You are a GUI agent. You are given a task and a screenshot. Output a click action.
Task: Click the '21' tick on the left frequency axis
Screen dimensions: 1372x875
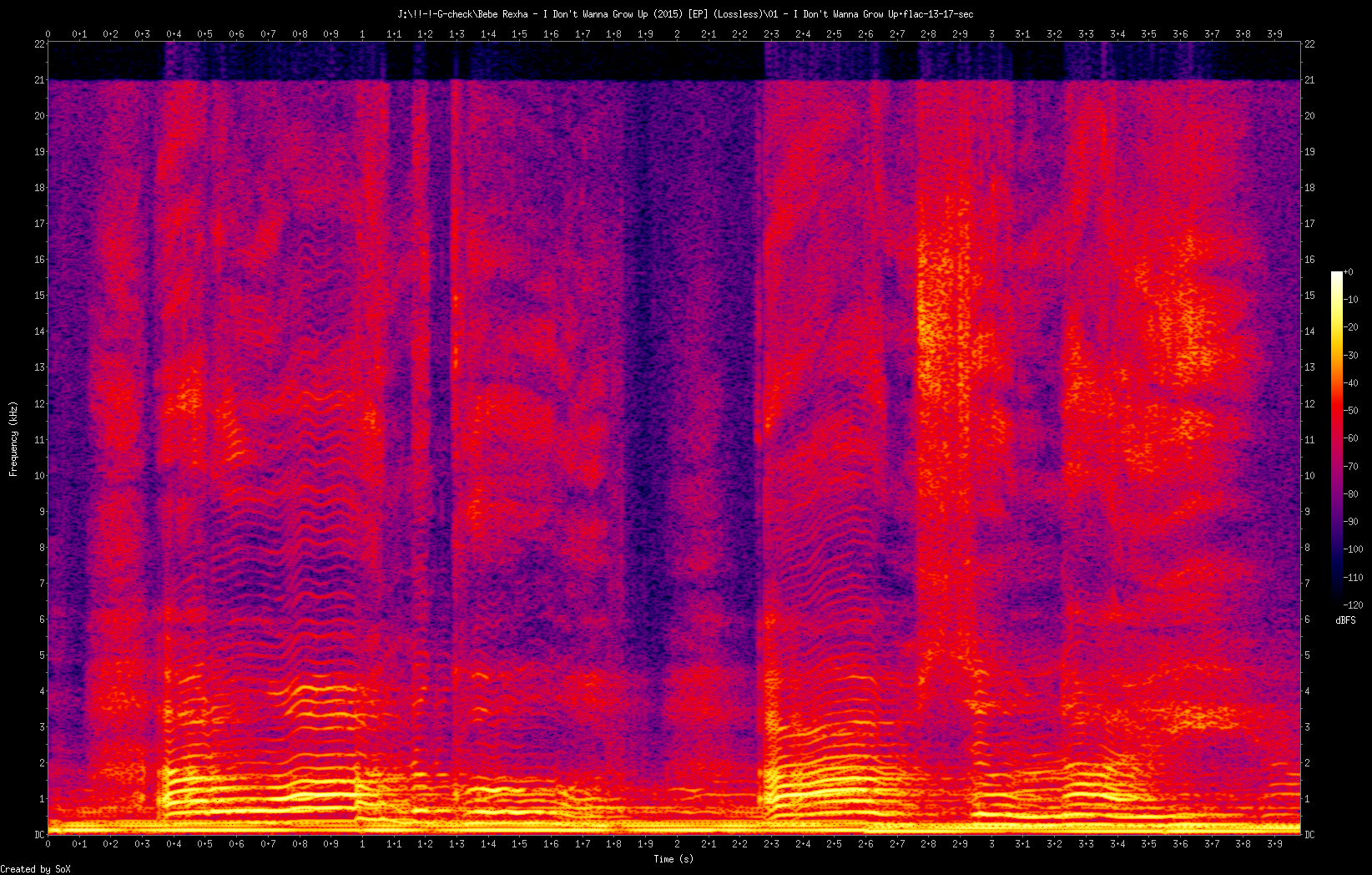[x=39, y=80]
